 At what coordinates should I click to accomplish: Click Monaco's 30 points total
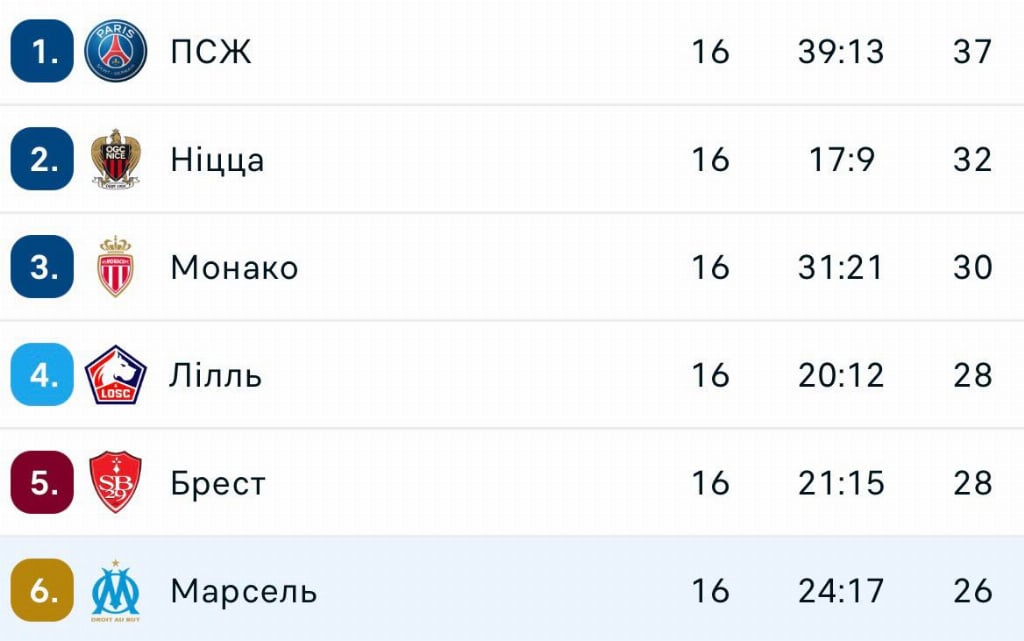point(972,268)
